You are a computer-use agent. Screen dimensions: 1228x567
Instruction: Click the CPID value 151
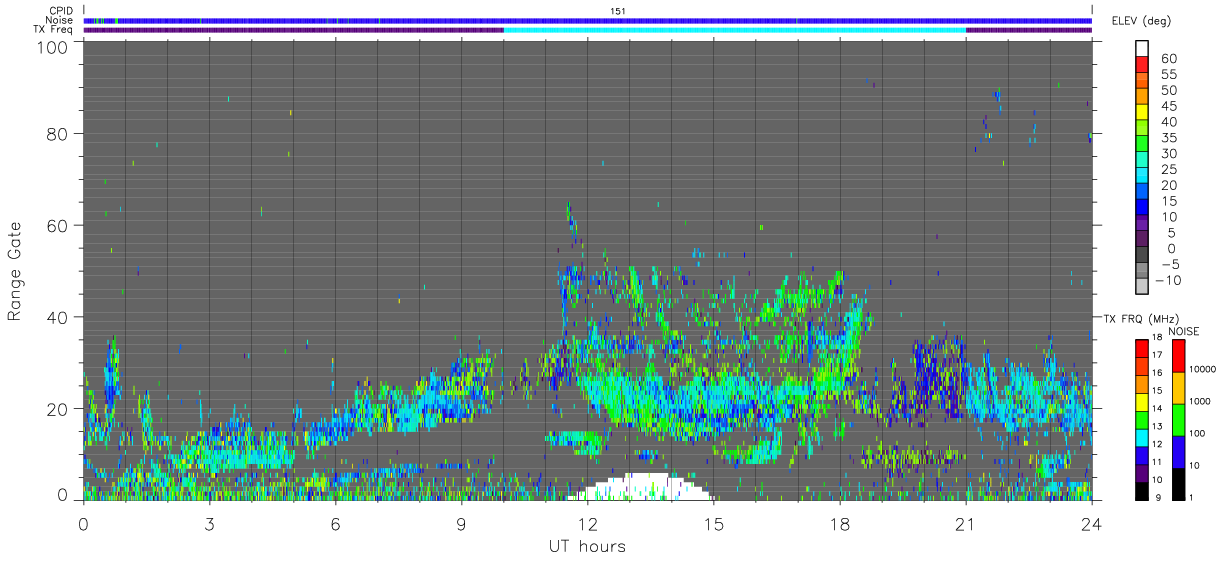click(618, 11)
